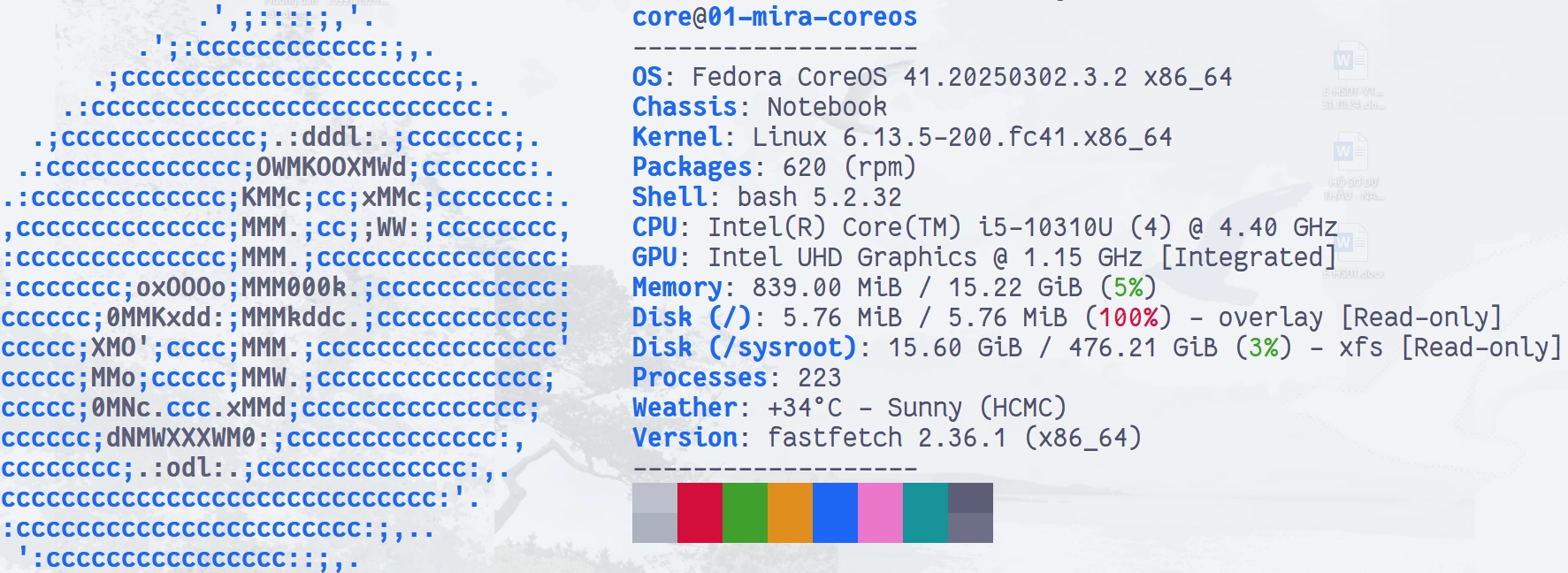Click the Memory 5% usage value
The width and height of the screenshot is (1568, 573).
click(1128, 287)
